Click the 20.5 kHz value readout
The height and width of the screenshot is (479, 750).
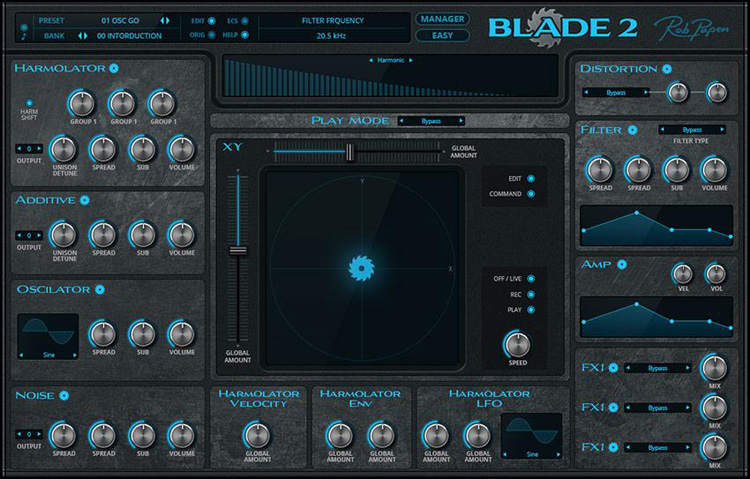click(331, 36)
